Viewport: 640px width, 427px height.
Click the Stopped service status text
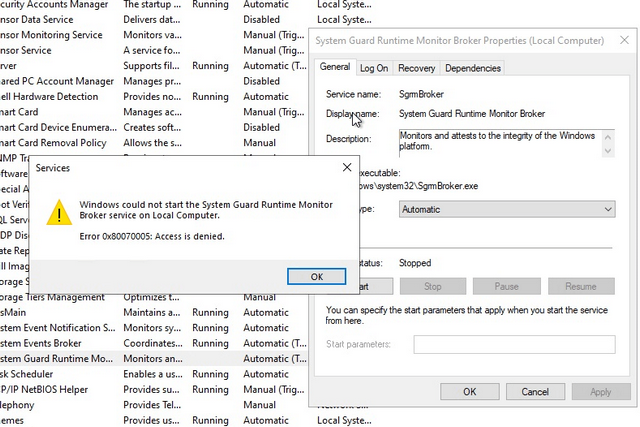point(415,263)
